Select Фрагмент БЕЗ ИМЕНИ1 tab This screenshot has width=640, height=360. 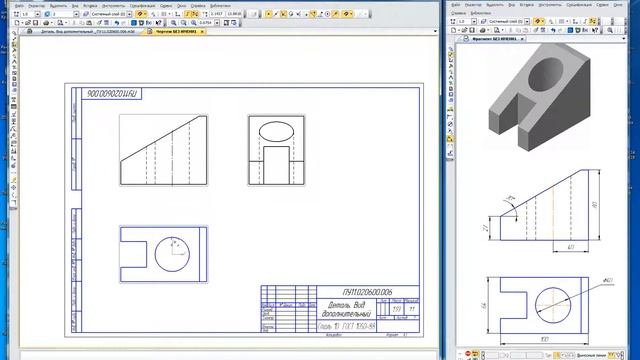click(x=495, y=39)
